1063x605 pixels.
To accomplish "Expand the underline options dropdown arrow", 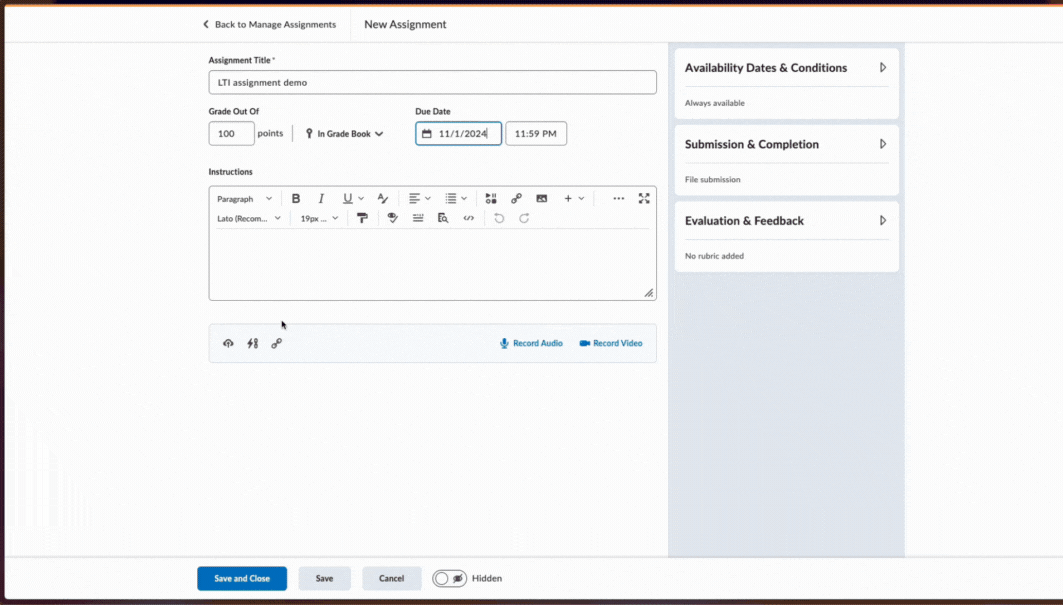I will click(360, 198).
